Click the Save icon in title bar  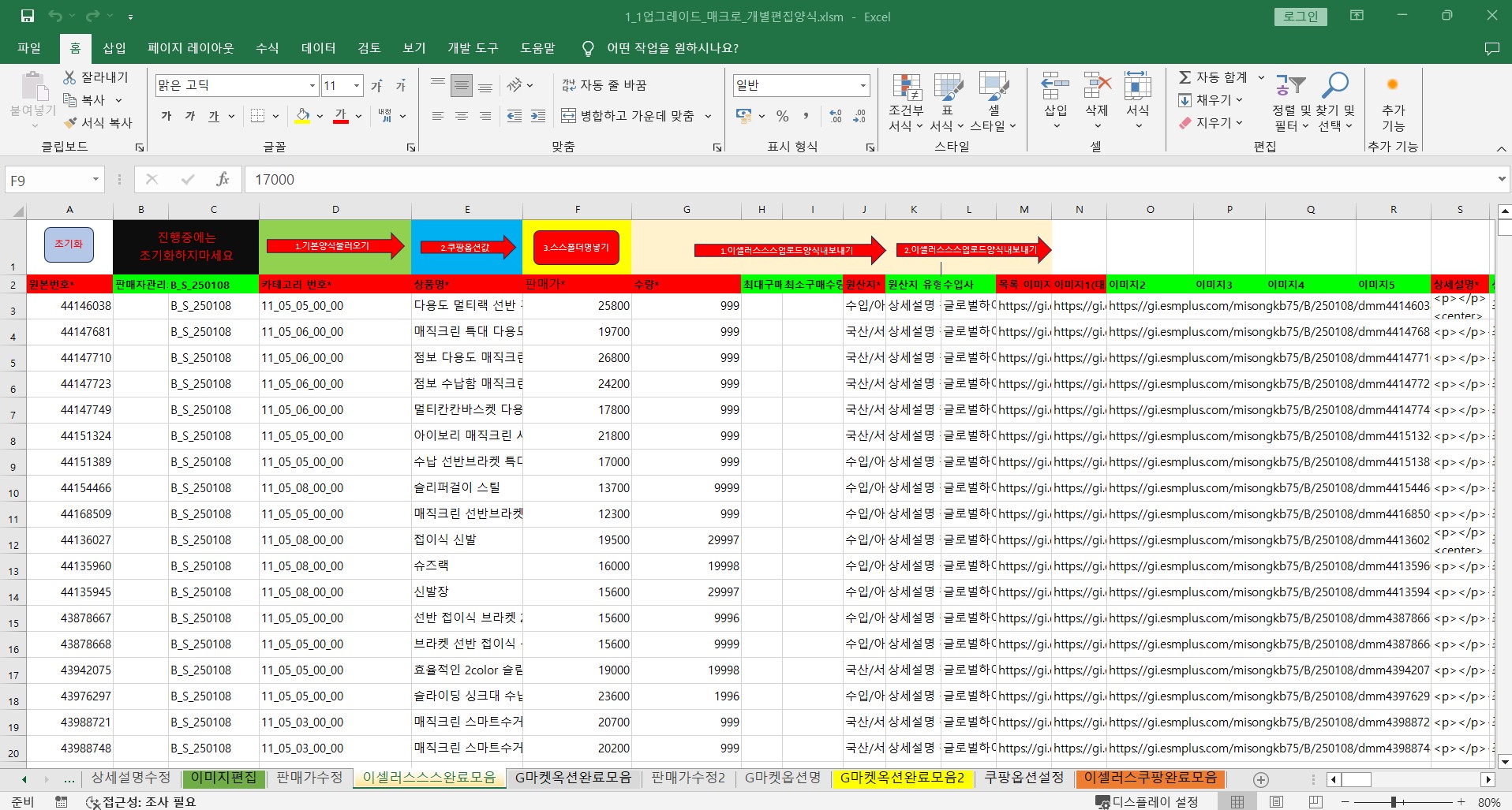click(x=28, y=16)
